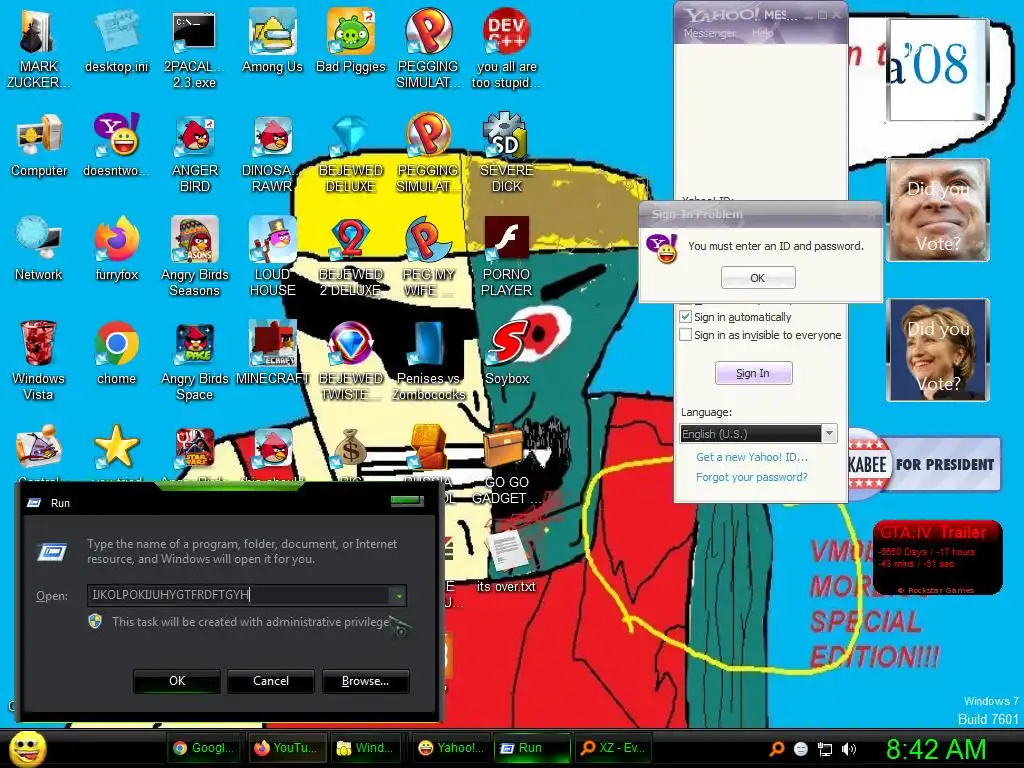Click Cancel in the Run dialog
Image resolution: width=1024 pixels, height=768 pixels.
270,680
